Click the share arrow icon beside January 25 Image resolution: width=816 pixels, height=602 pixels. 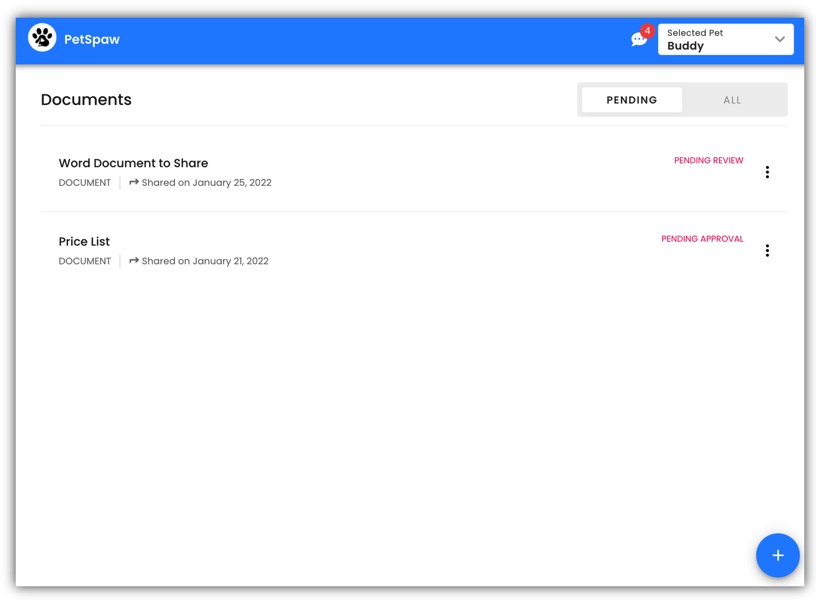tap(134, 182)
